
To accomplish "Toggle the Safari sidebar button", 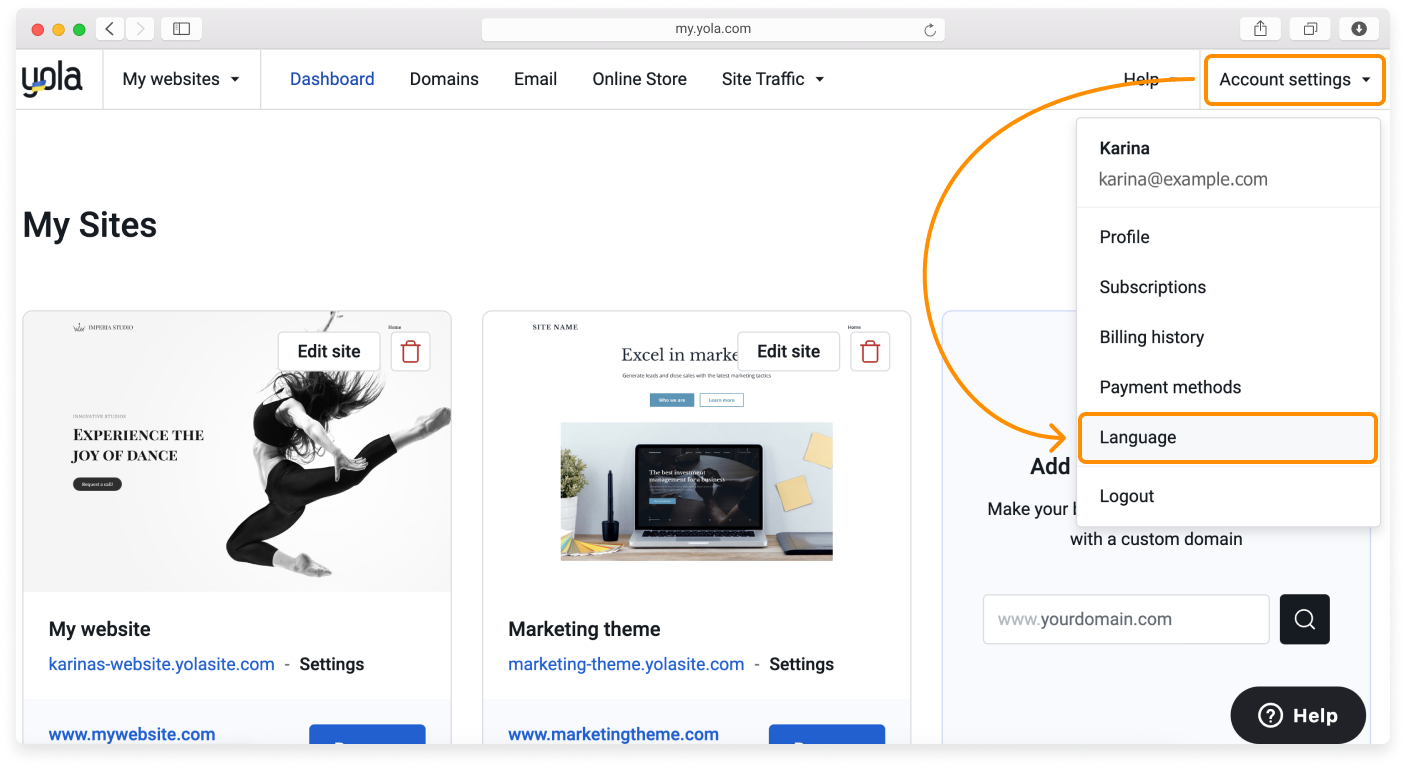I will tap(181, 29).
